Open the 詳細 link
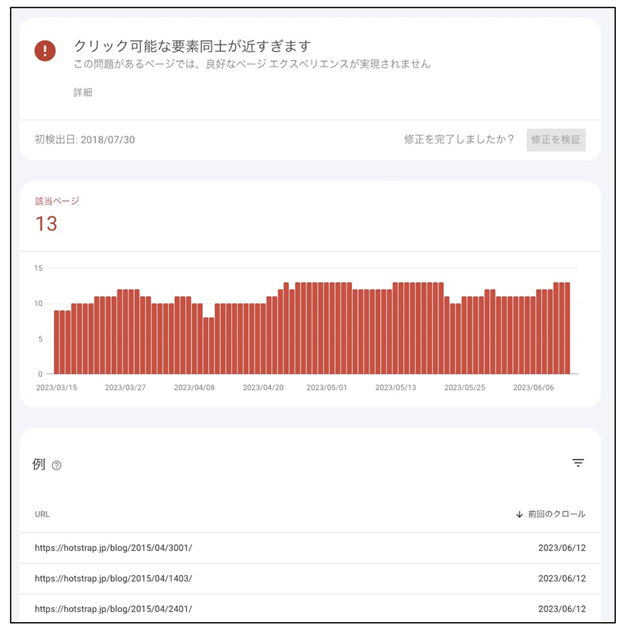Viewport: 626px width, 632px height. coord(83,93)
